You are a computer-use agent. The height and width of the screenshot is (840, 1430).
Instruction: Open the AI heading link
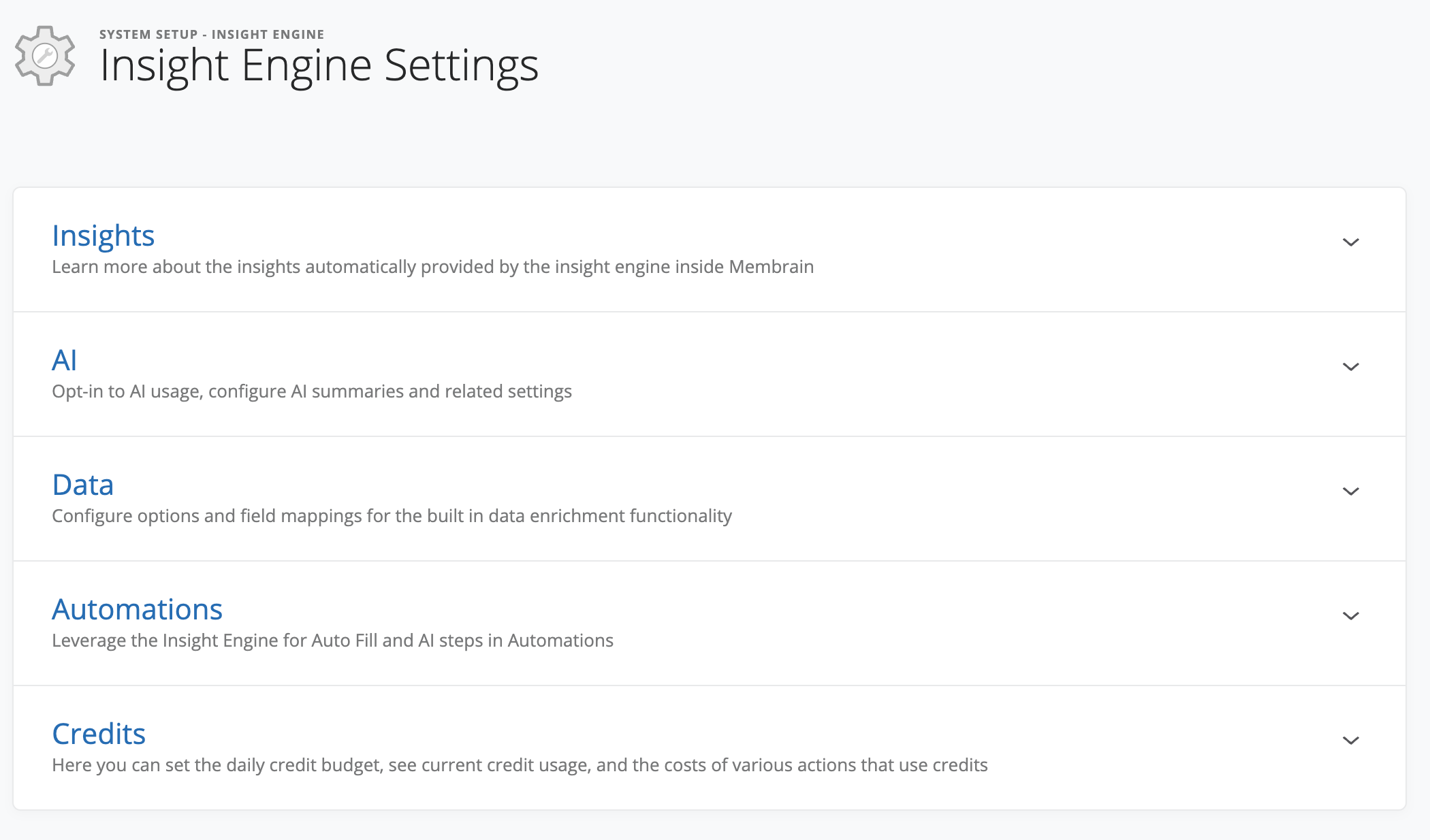click(65, 360)
